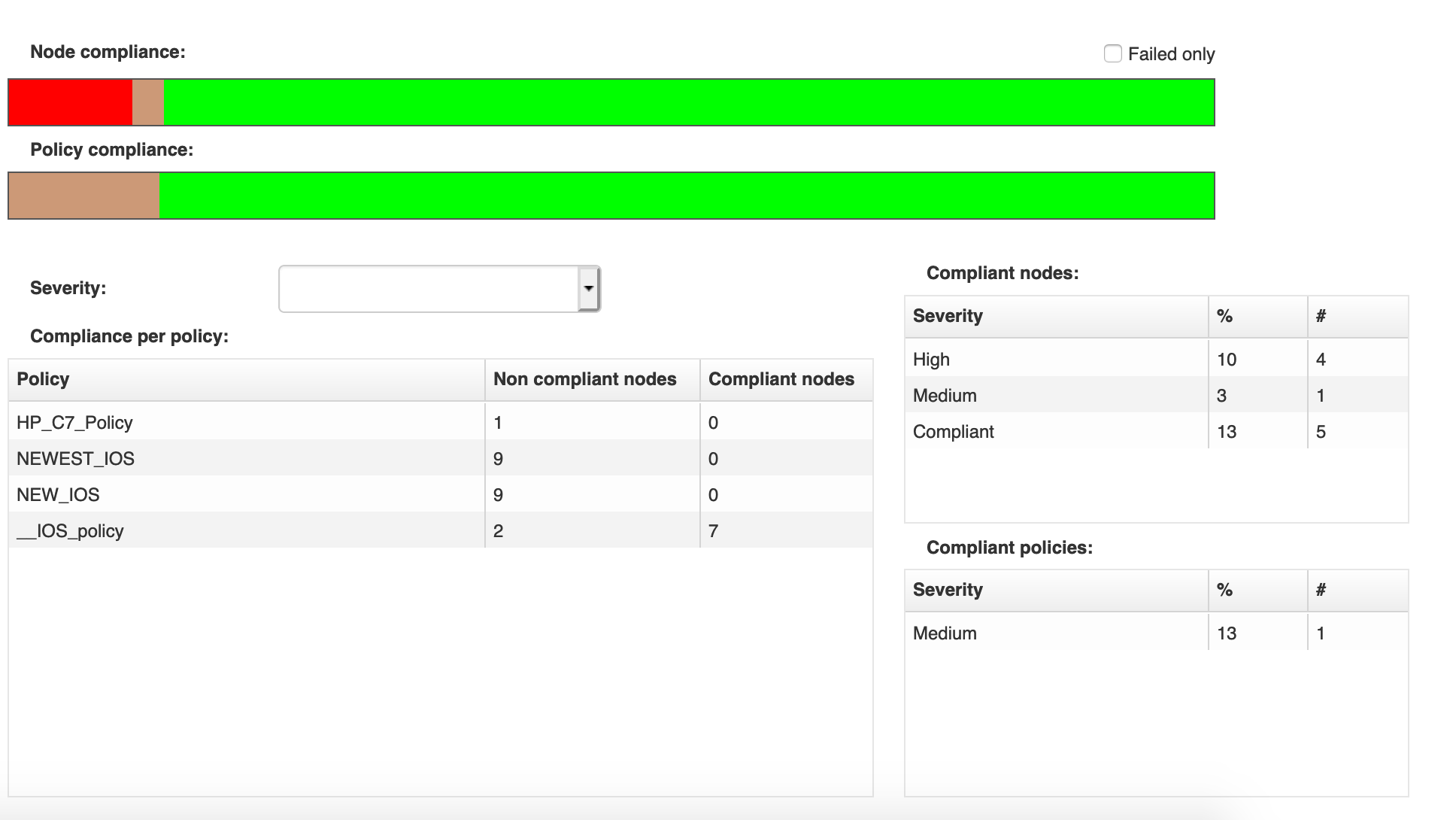Enable the Failed only checkbox
The width and height of the screenshot is (1456, 820).
tap(1112, 53)
